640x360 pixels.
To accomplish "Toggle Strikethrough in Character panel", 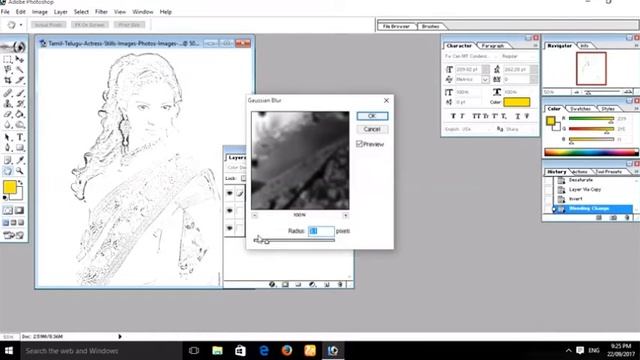I will pos(527,116).
